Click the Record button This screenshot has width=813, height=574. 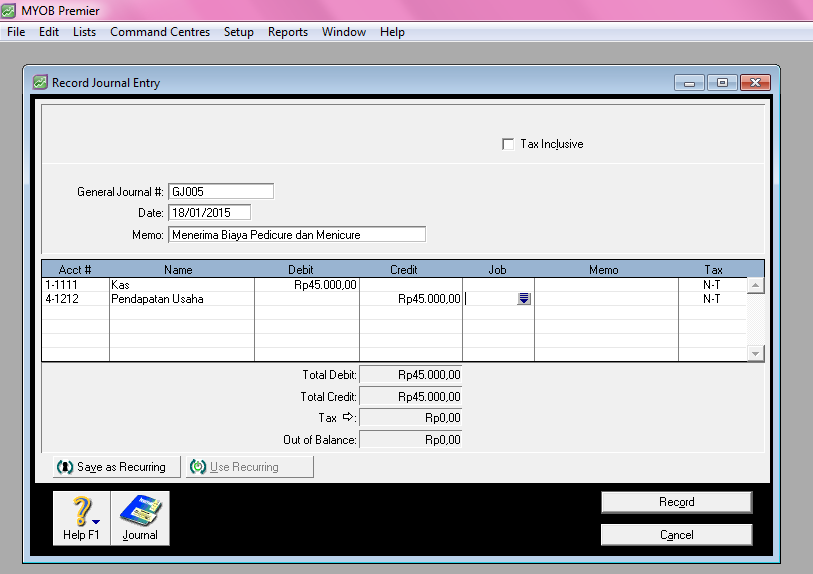[677, 502]
